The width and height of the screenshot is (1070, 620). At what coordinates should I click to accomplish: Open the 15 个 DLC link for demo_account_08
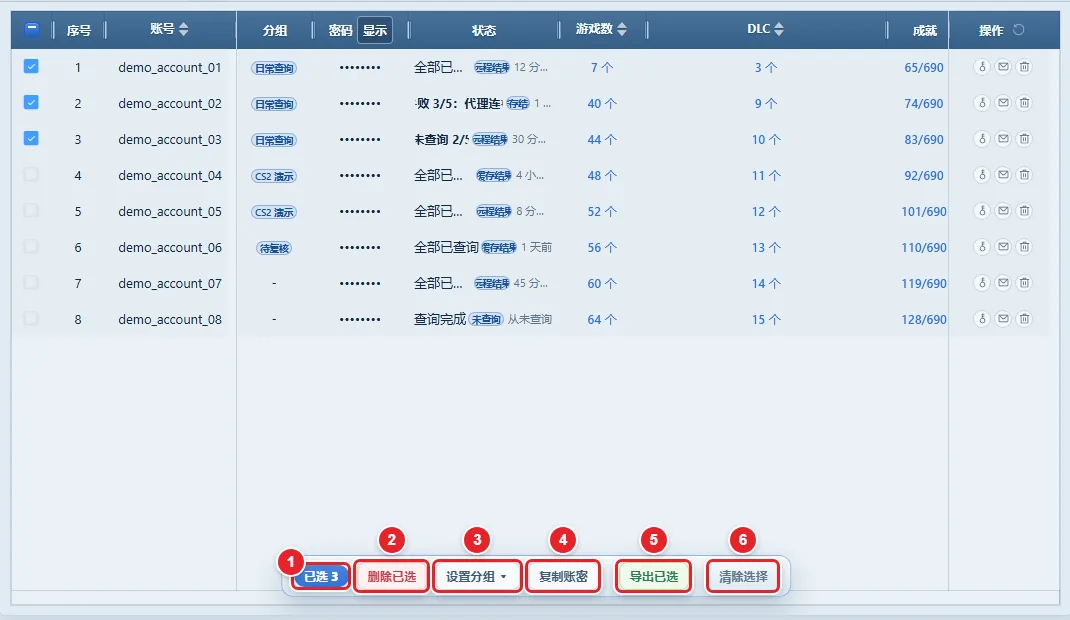pyautogui.click(x=766, y=320)
